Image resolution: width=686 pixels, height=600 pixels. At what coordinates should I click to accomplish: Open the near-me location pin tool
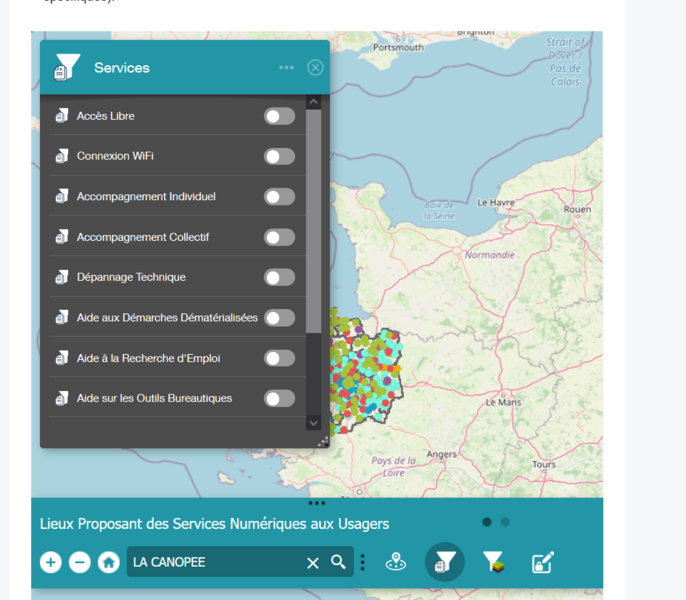(396, 562)
